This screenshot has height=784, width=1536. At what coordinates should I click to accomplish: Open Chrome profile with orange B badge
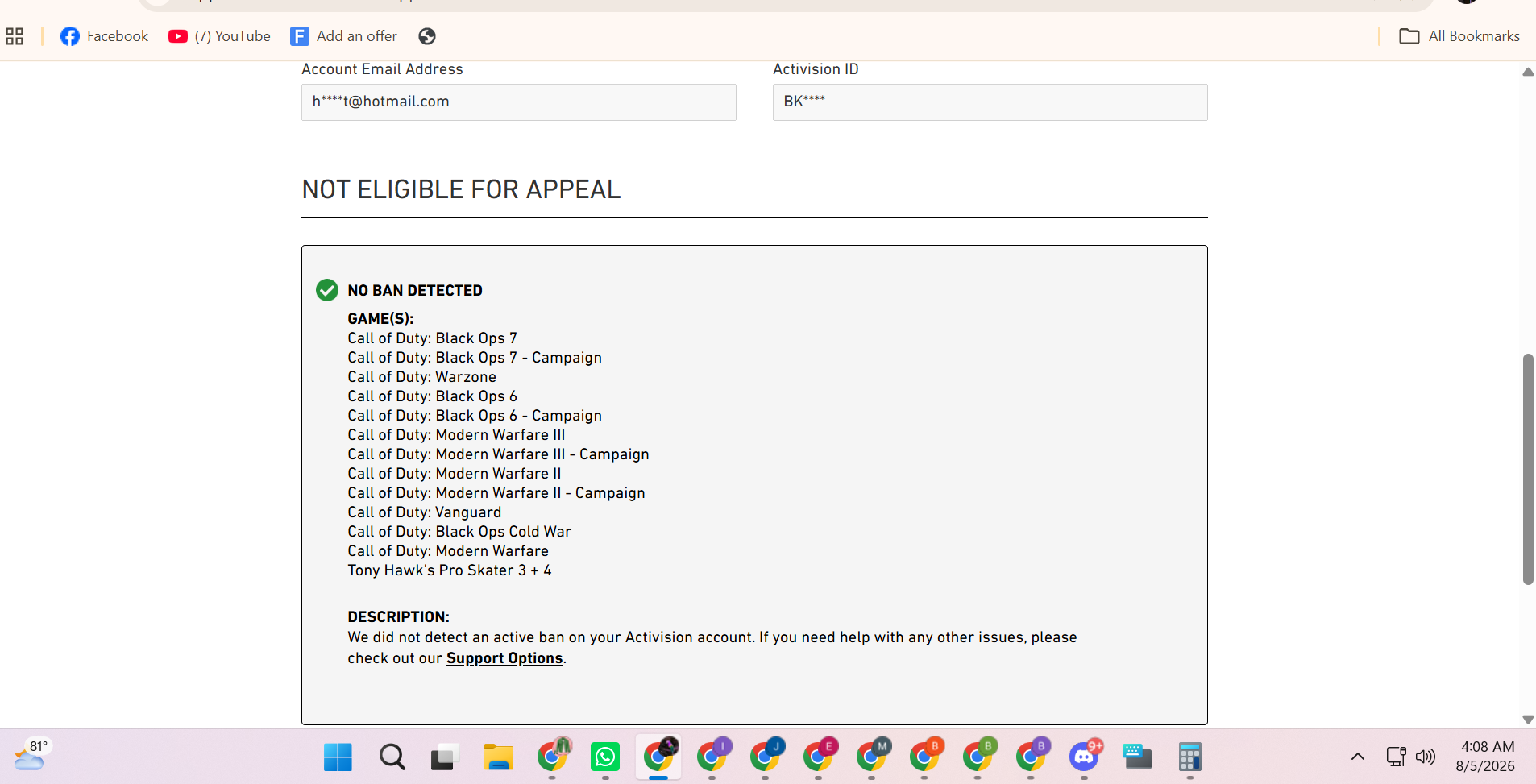(925, 756)
